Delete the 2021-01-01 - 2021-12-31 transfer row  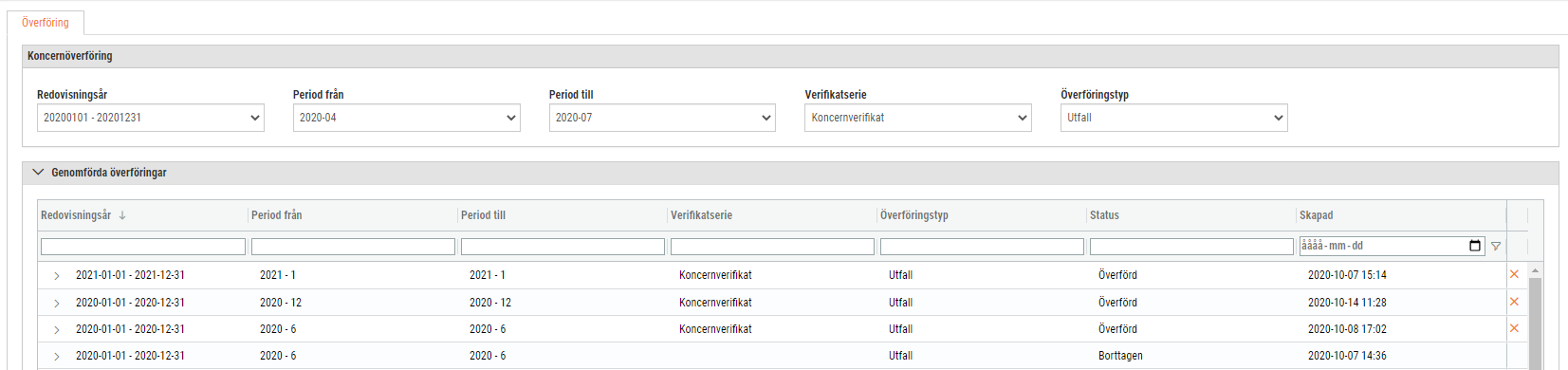(x=1514, y=274)
